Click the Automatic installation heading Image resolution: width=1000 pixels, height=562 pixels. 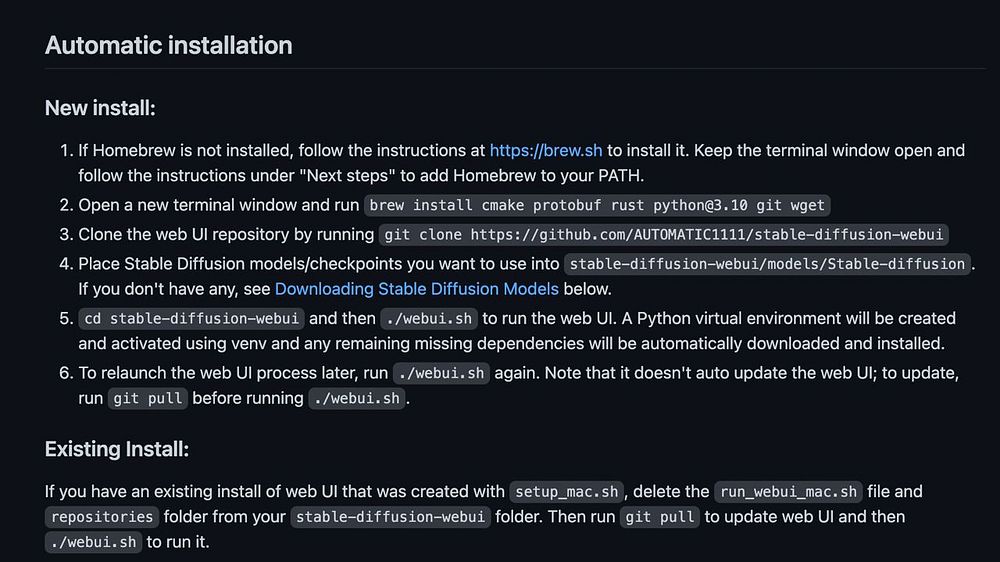tap(168, 46)
